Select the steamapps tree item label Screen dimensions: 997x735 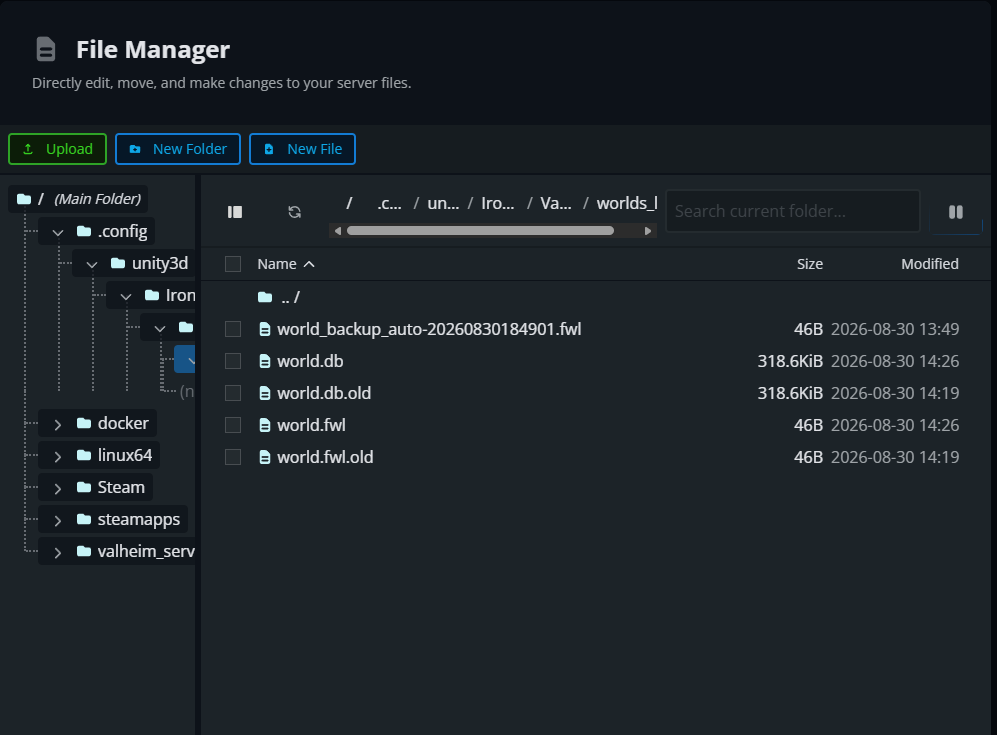[x=139, y=519]
